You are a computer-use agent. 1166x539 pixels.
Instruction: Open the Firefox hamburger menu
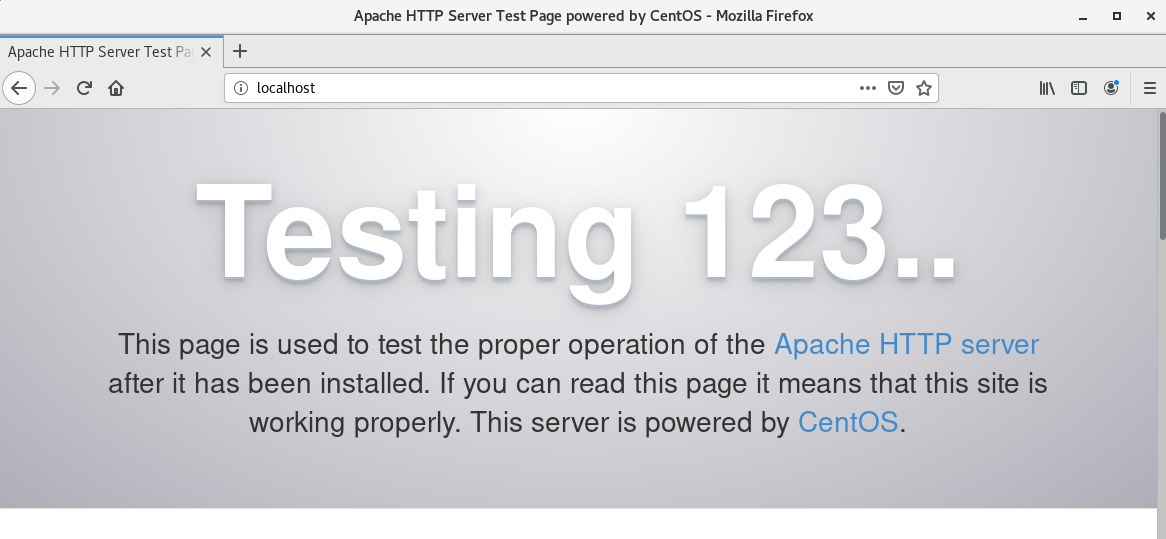click(x=1150, y=88)
